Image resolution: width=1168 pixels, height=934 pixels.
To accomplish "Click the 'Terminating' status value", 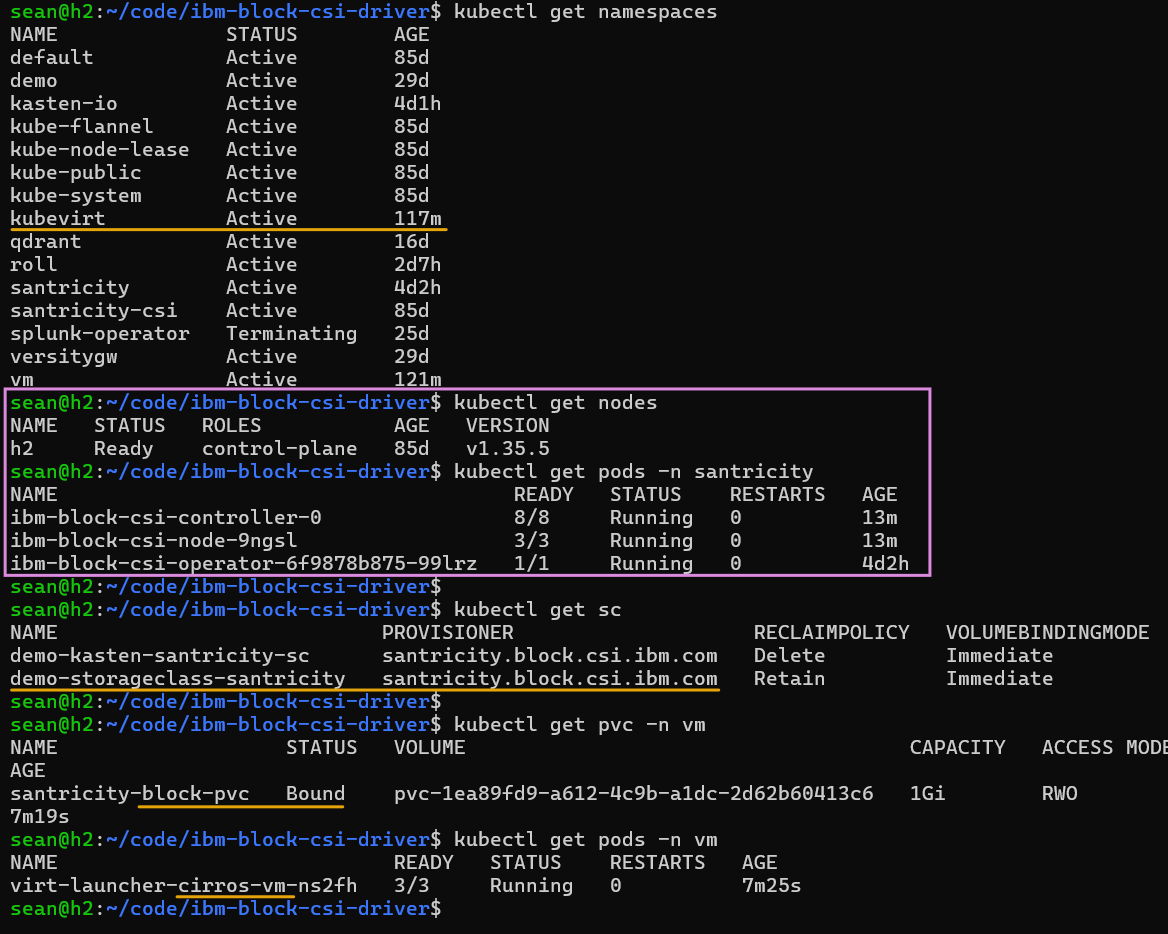I will [x=291, y=334].
